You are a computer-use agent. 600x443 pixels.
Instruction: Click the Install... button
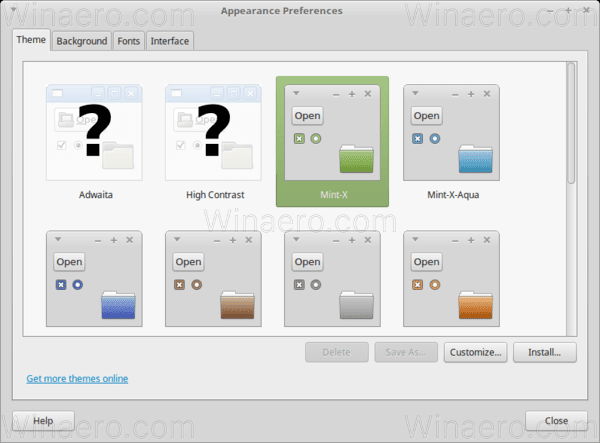click(545, 352)
